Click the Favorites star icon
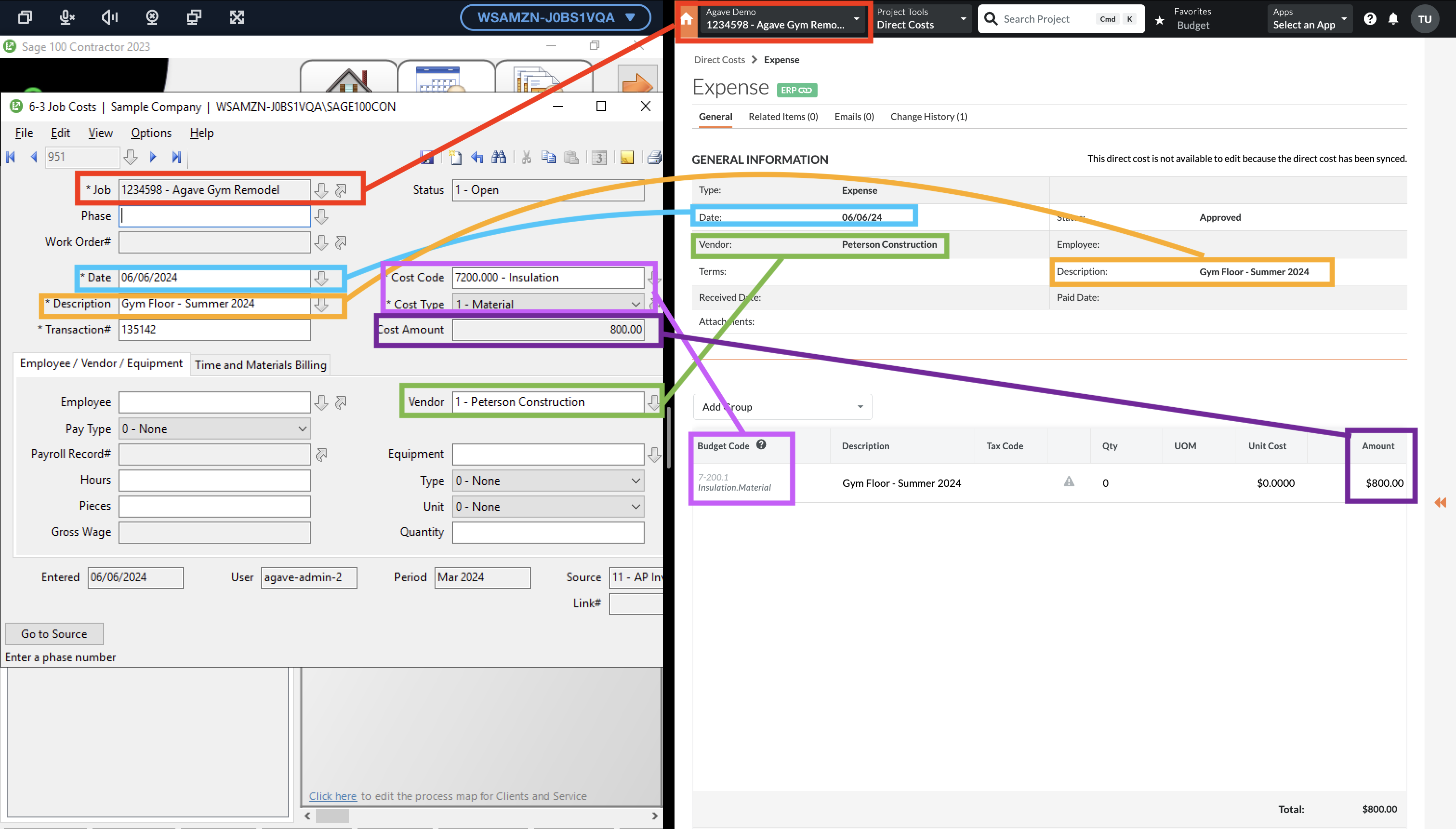The height and width of the screenshot is (829, 1456). (1159, 19)
